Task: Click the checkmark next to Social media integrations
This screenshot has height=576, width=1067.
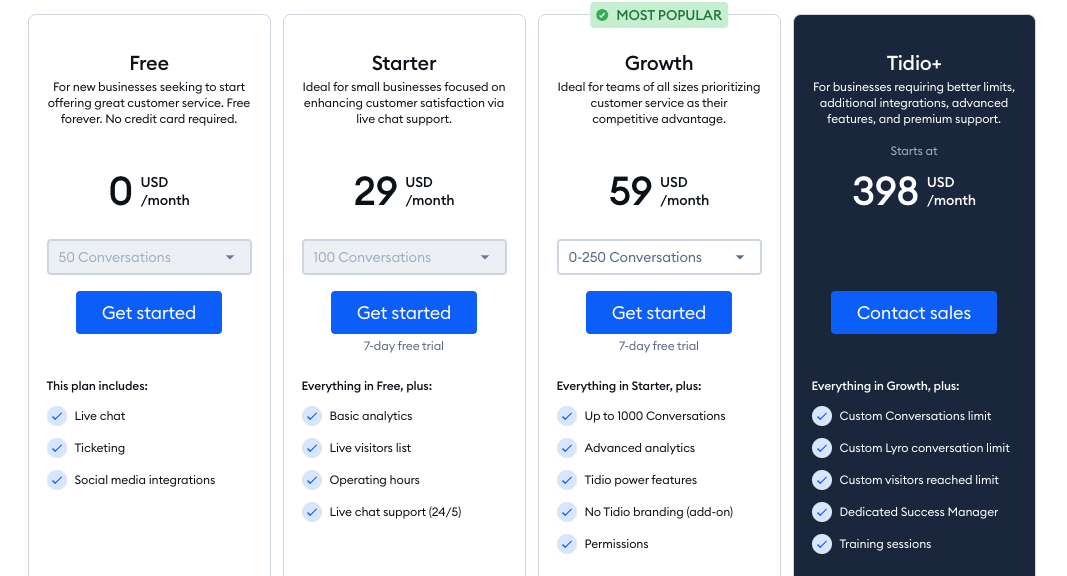Action: (x=57, y=480)
